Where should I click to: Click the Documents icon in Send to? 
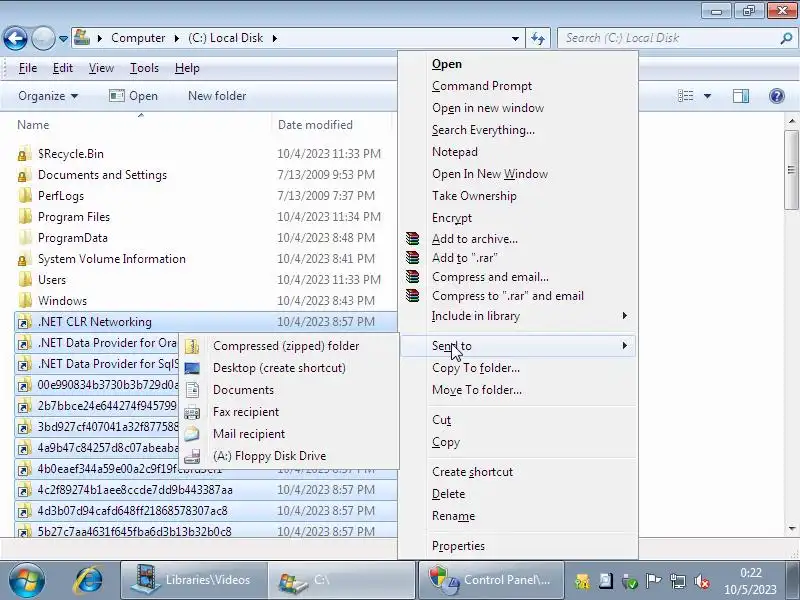(192, 390)
